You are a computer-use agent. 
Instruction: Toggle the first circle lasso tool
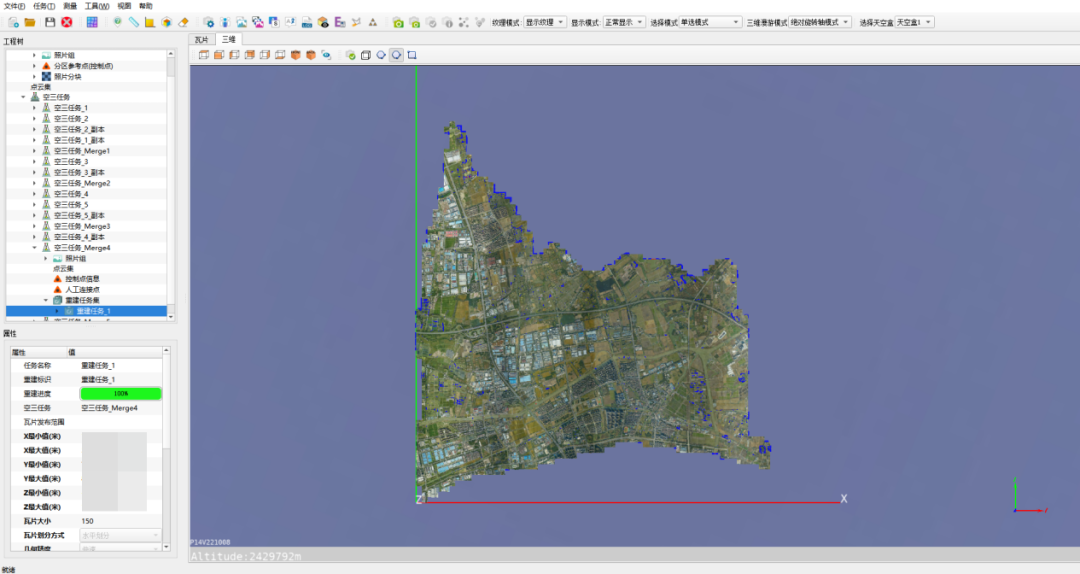(x=381, y=55)
